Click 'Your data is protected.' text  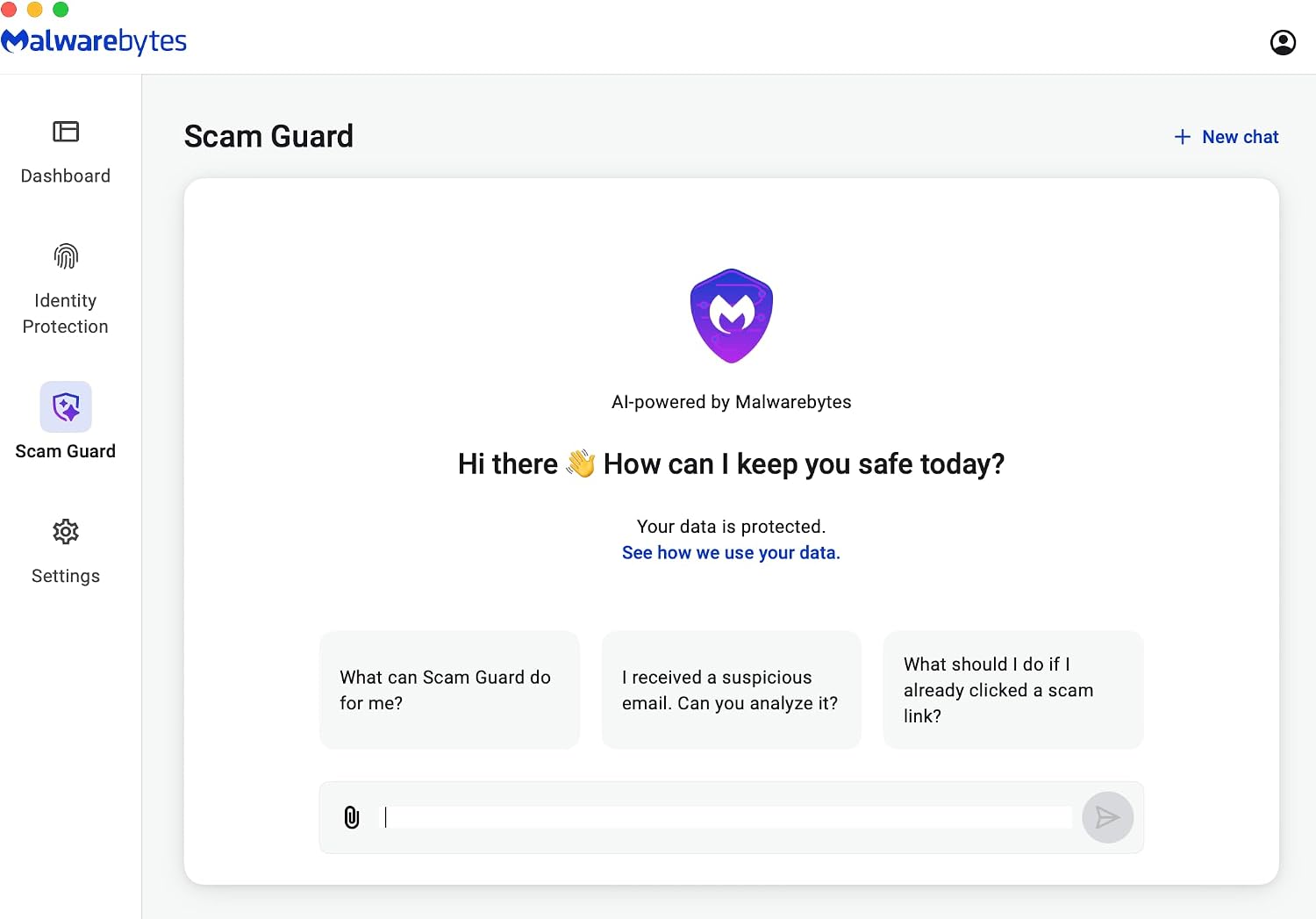[x=731, y=527]
